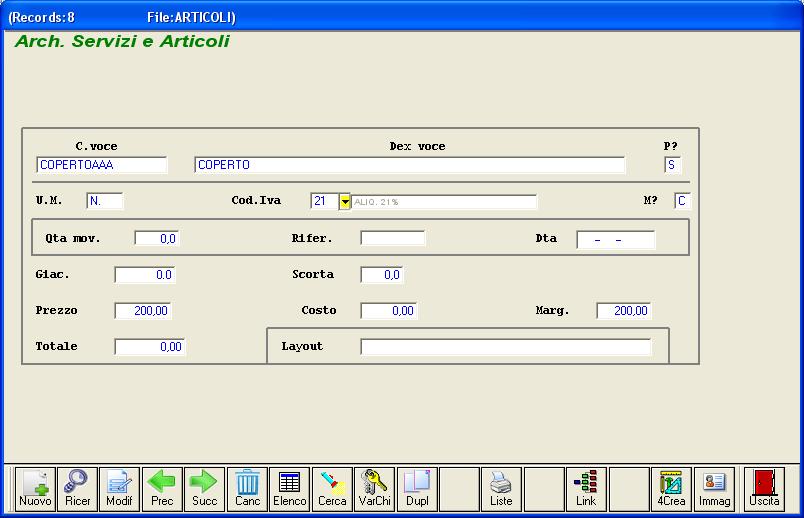This screenshot has height=518, width=804.
Task: Open the Elenco list table icon
Action: coord(290,489)
